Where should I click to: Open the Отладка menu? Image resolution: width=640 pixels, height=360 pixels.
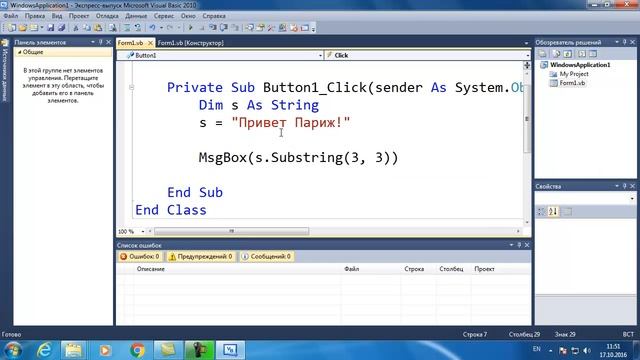tap(107, 16)
